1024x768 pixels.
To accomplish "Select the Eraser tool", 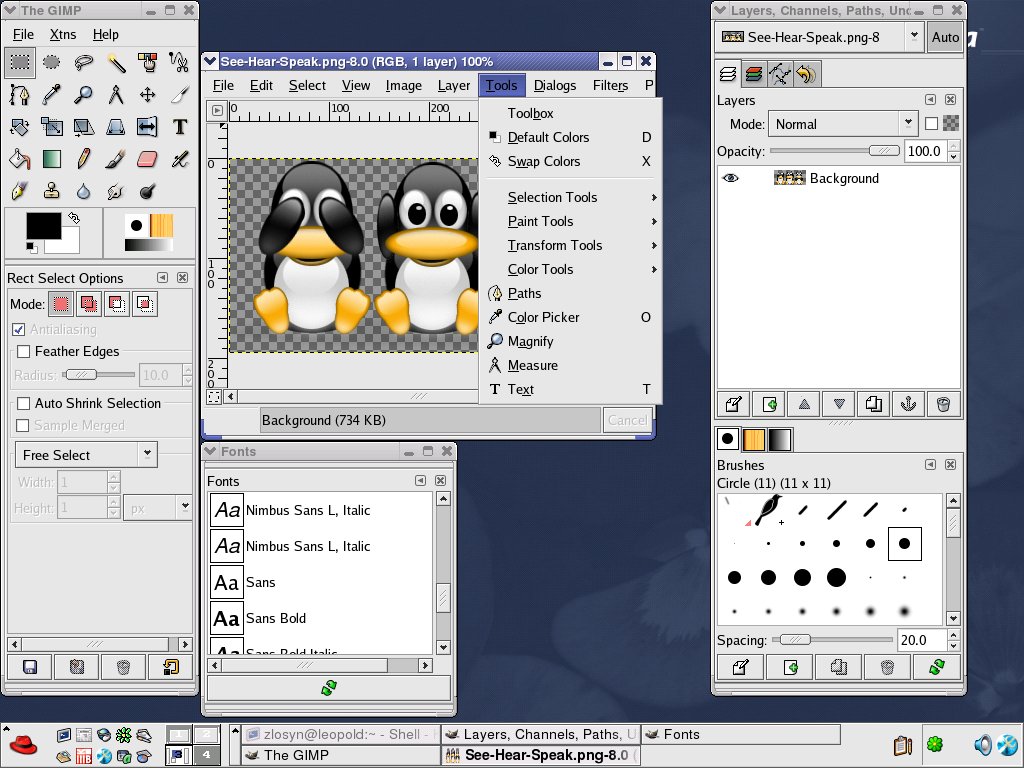I will [148, 159].
